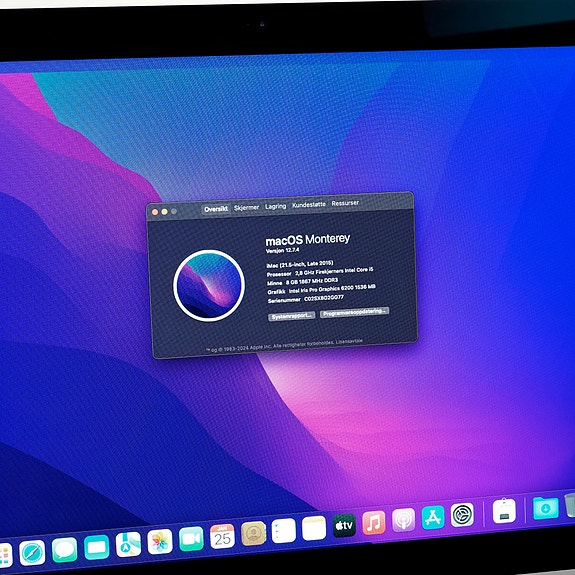Click the Serienummer value
The height and width of the screenshot is (575, 575).
(324, 299)
